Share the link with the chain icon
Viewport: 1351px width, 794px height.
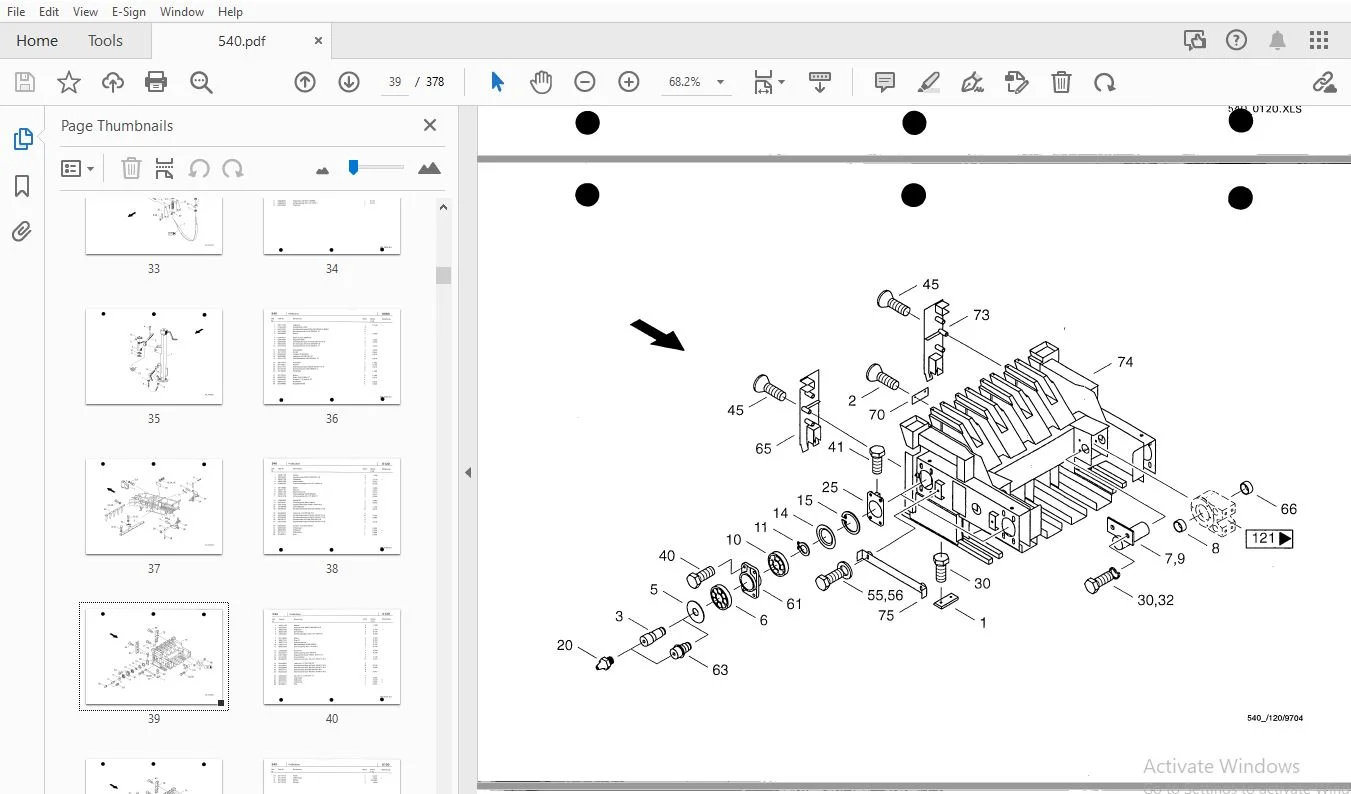(x=1324, y=82)
